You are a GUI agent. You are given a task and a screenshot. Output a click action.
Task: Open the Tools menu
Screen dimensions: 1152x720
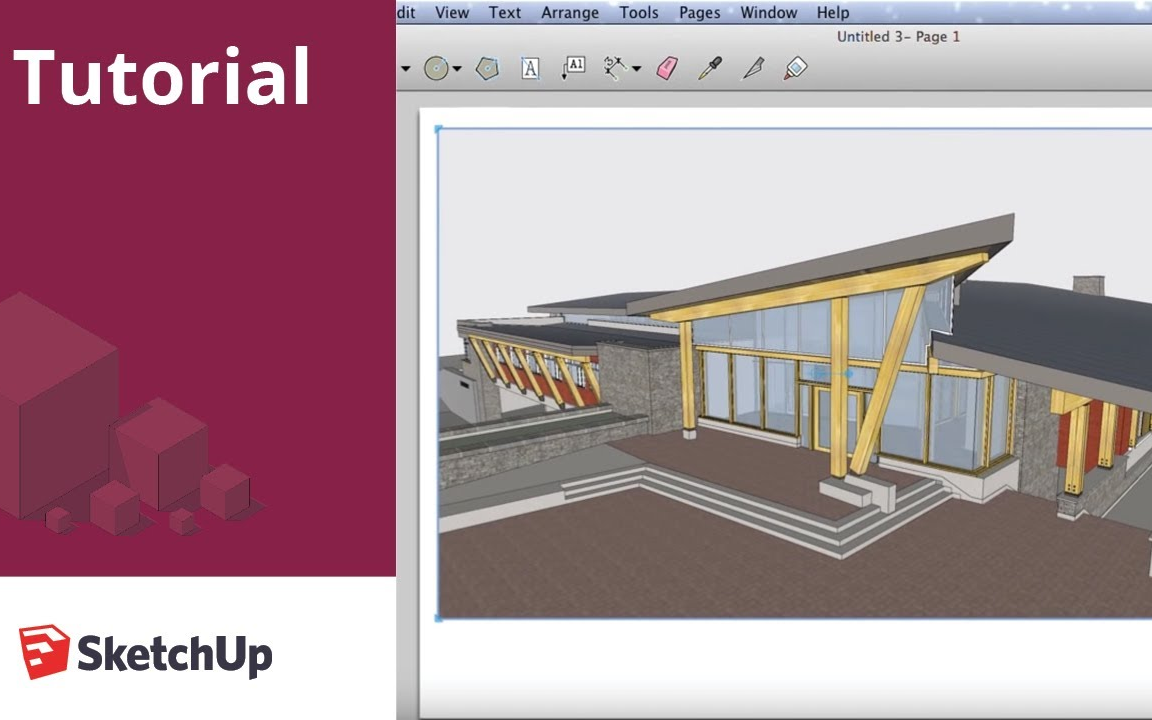click(x=638, y=12)
